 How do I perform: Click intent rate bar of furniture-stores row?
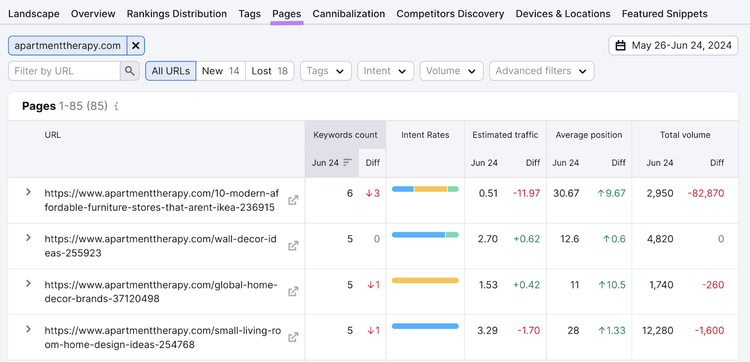click(425, 189)
